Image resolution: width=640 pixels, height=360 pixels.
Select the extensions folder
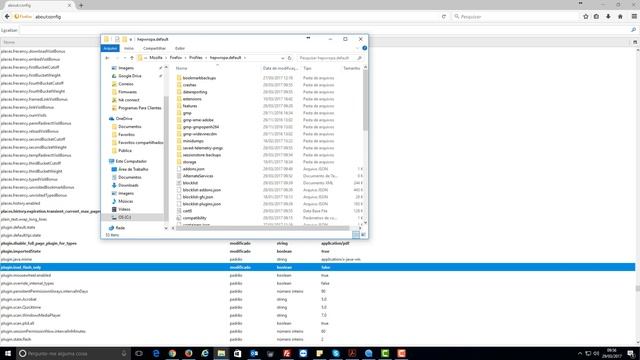tap(192, 99)
